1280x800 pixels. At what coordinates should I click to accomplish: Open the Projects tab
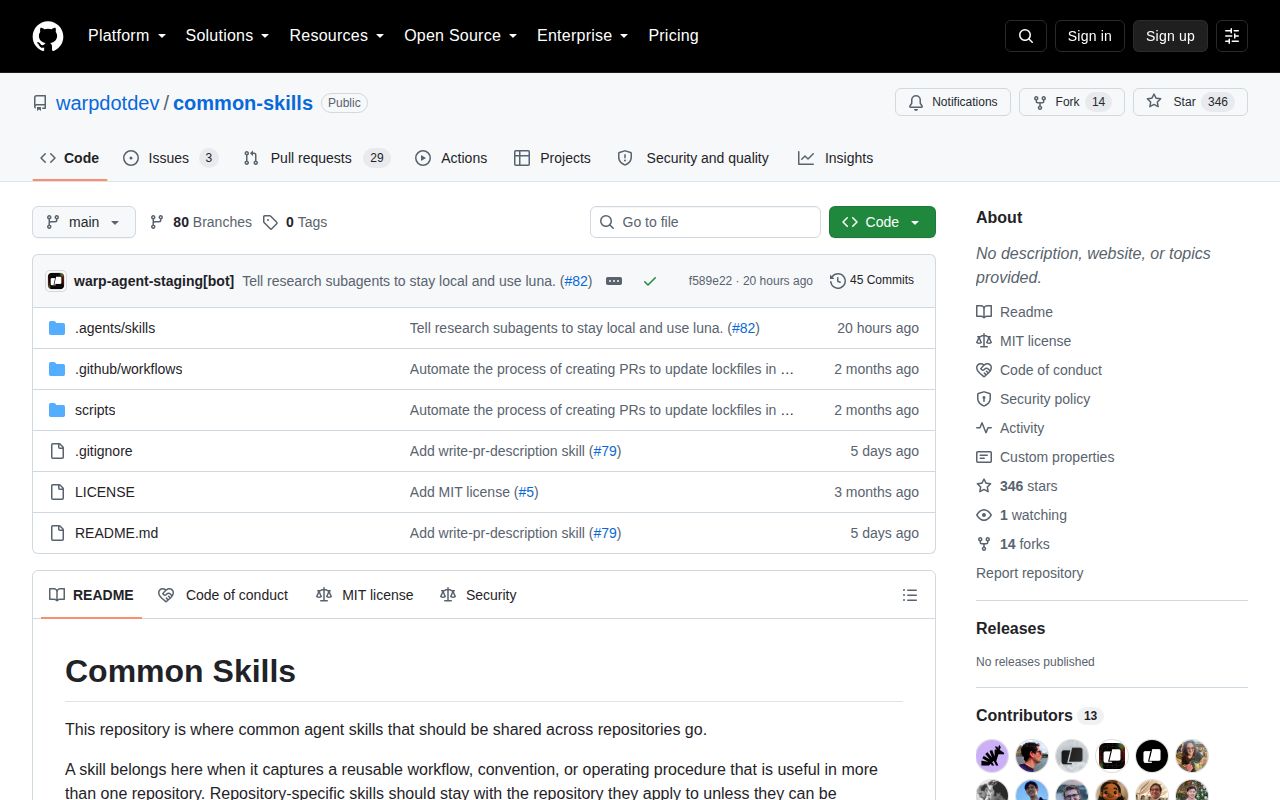pos(552,158)
